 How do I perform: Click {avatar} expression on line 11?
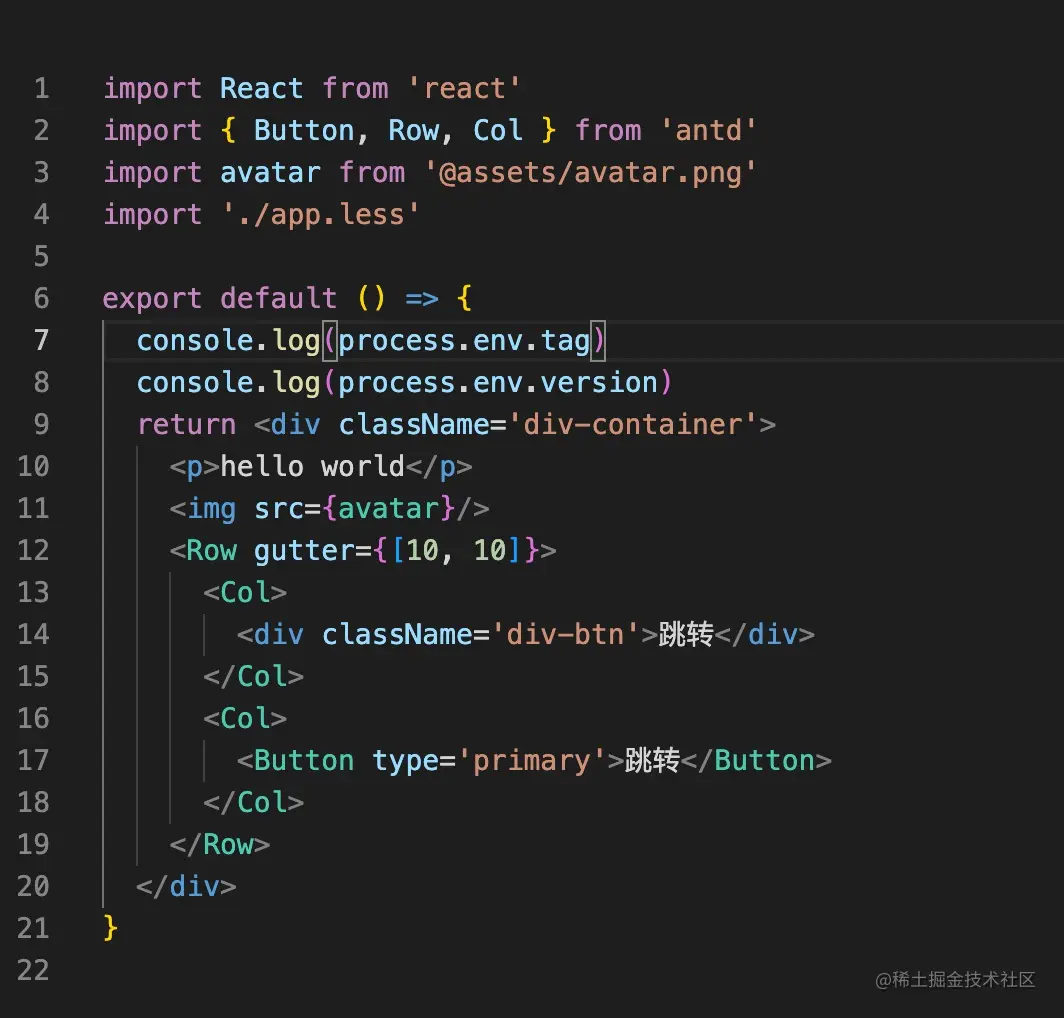[388, 508]
